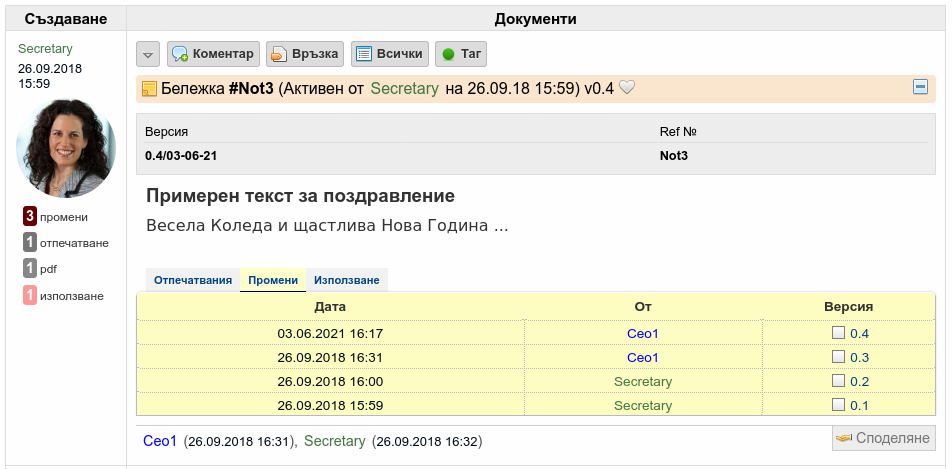The image size is (952, 469).
Task: Open version 0.2 link
Action: 859,382
